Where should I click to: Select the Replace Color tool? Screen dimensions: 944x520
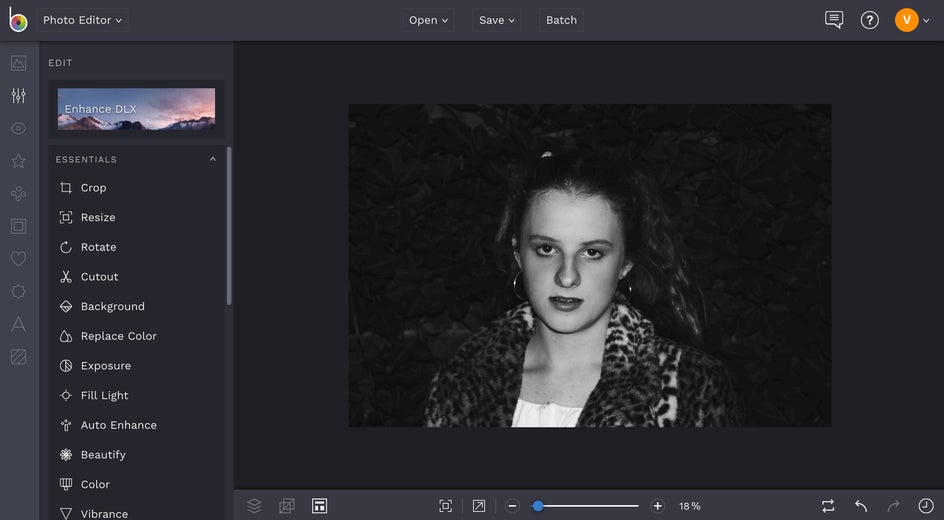[x=137, y=336]
